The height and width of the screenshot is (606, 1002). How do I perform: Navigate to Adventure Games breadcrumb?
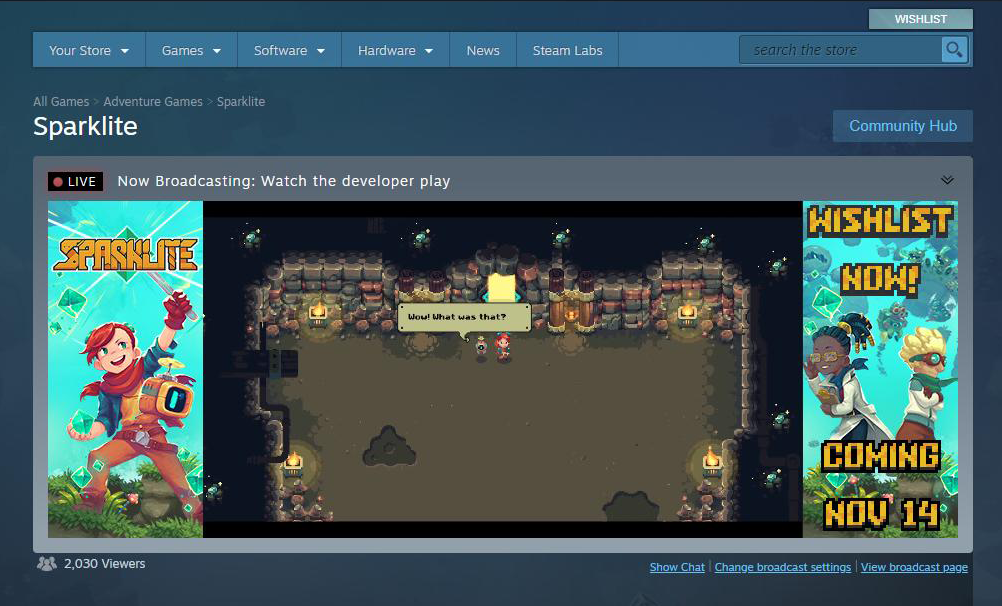153,102
